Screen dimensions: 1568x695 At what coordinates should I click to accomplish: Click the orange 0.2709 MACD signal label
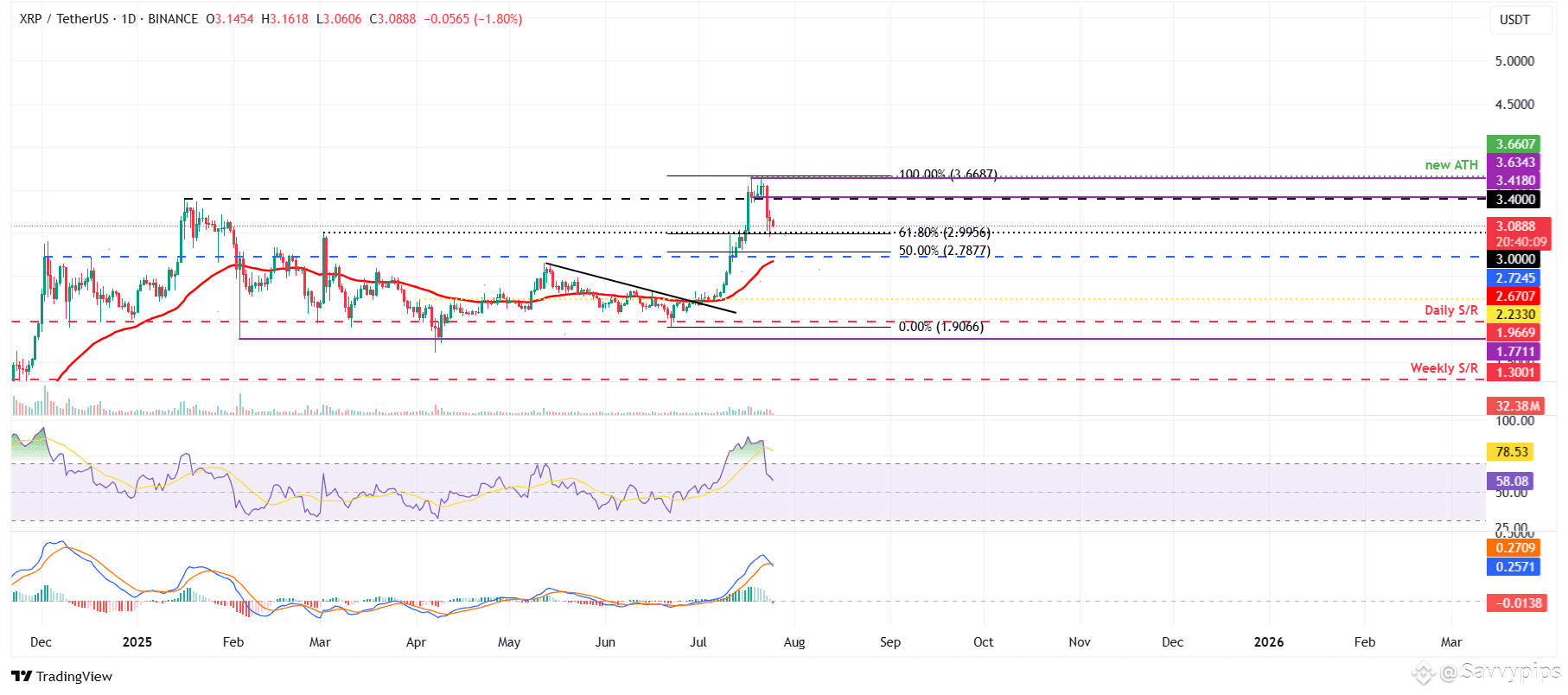(x=1514, y=548)
